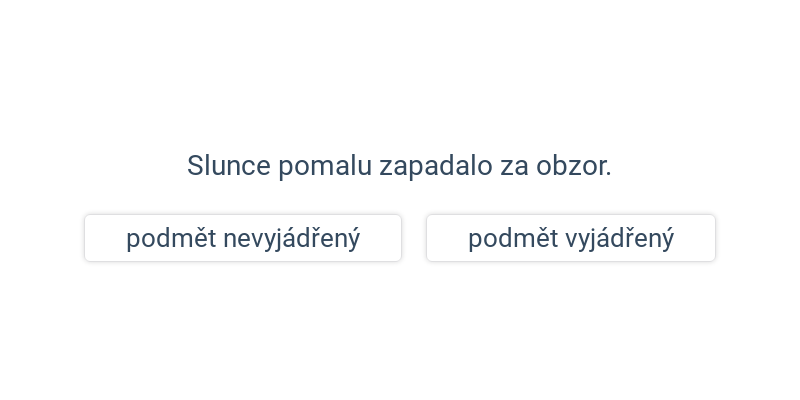Choose the expressed subject answer option

(571, 238)
